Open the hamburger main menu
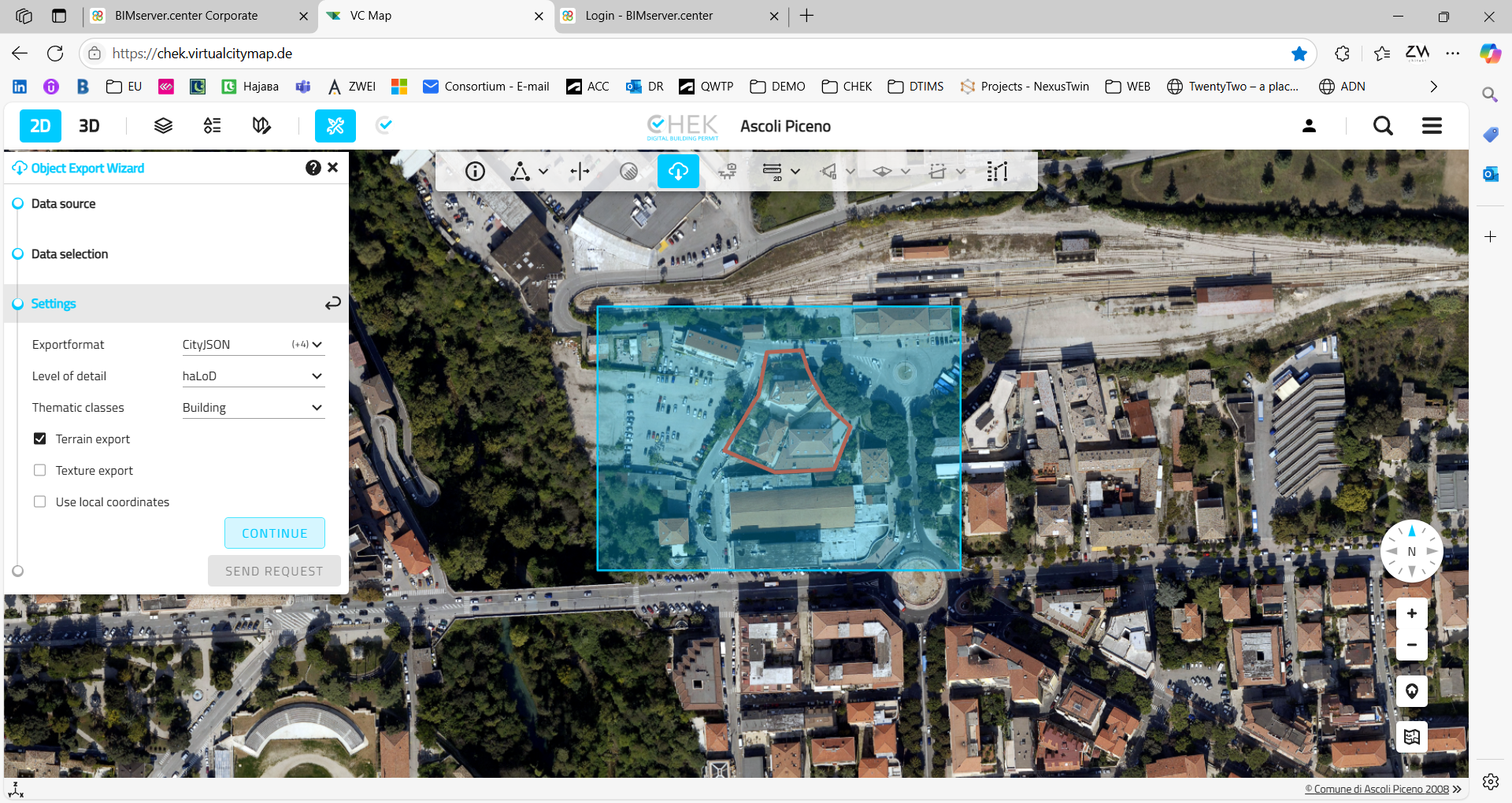This screenshot has width=1512, height=803. (x=1432, y=126)
